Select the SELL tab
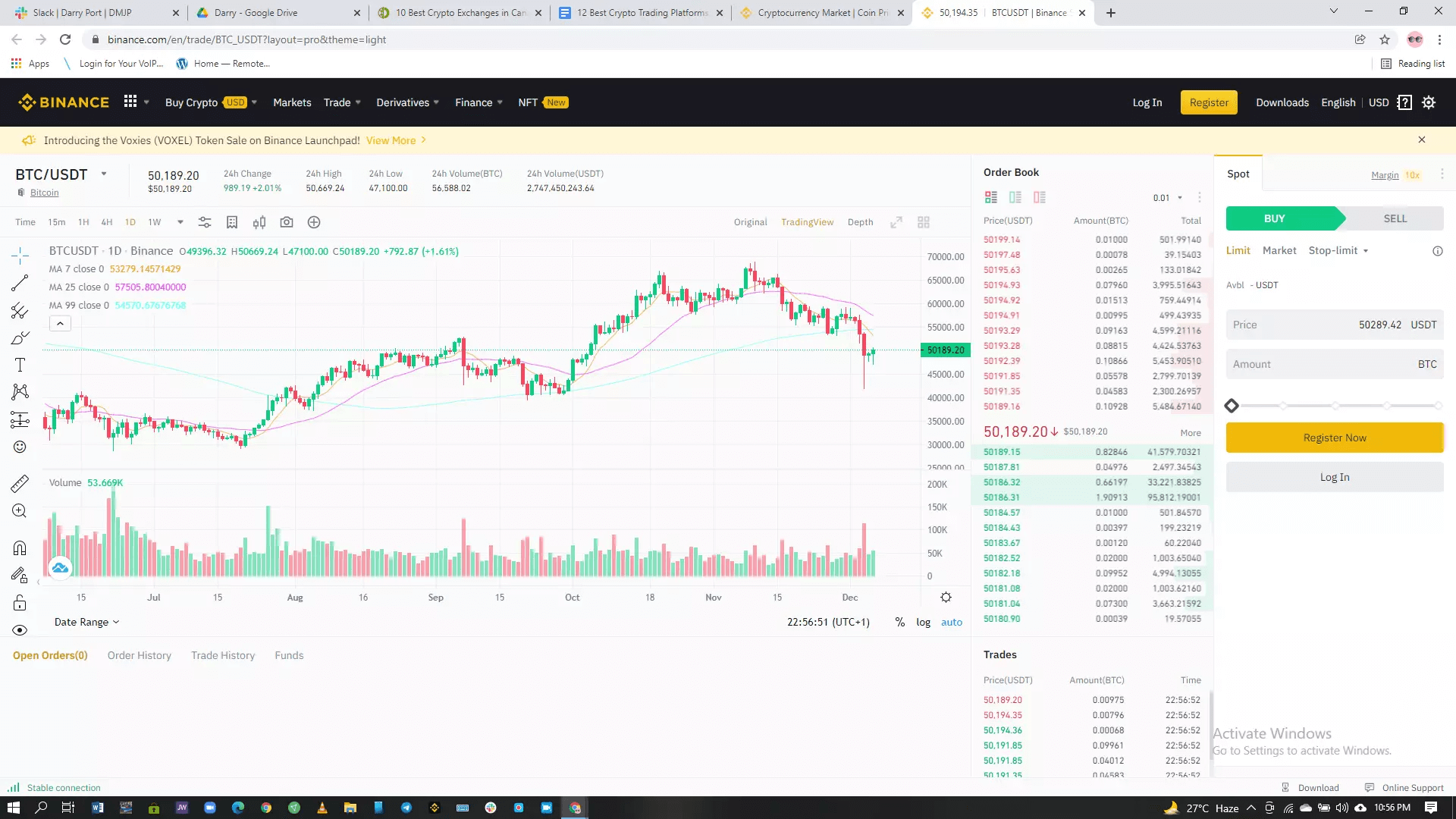 (1395, 218)
